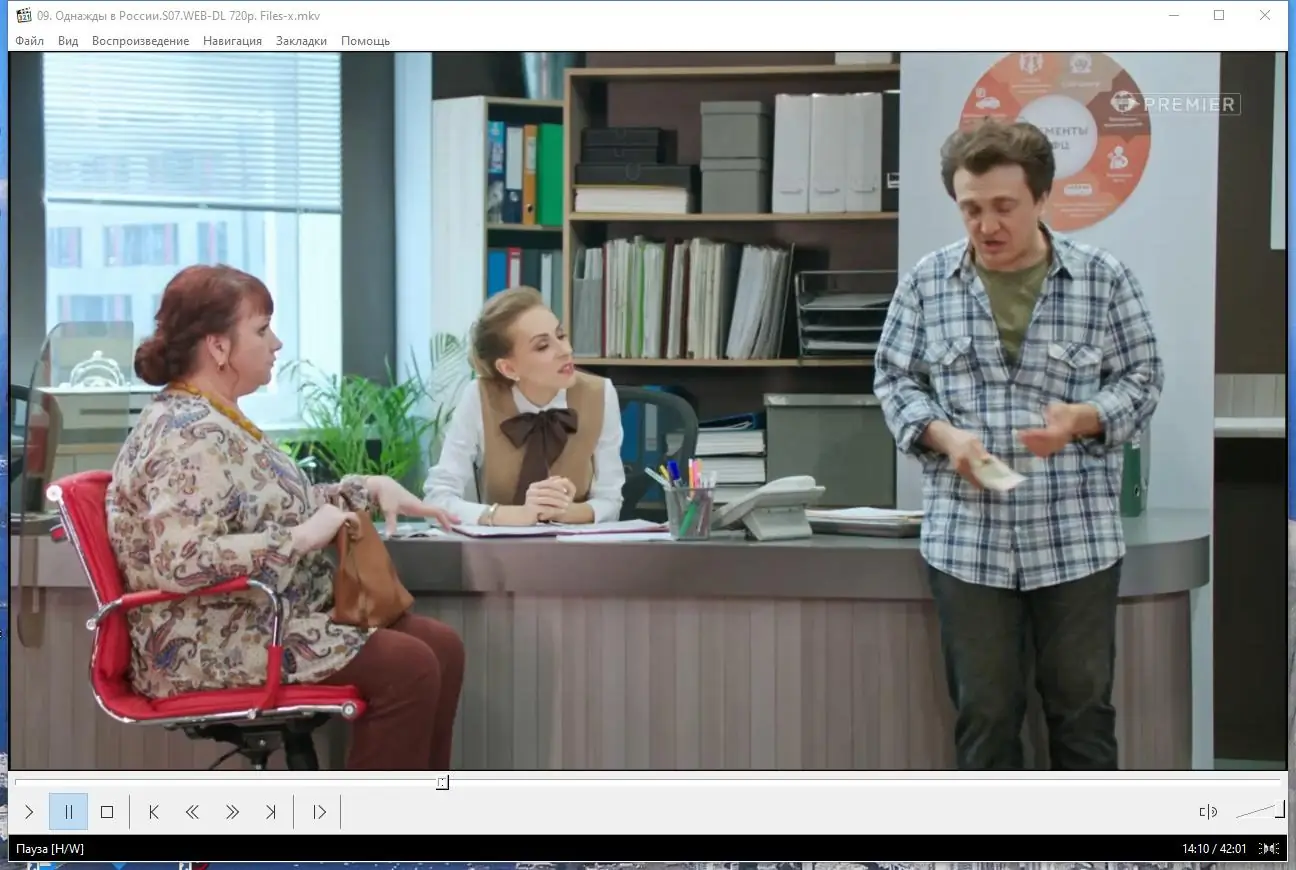Click the 14:10 / 42:01 time display

[1214, 849]
